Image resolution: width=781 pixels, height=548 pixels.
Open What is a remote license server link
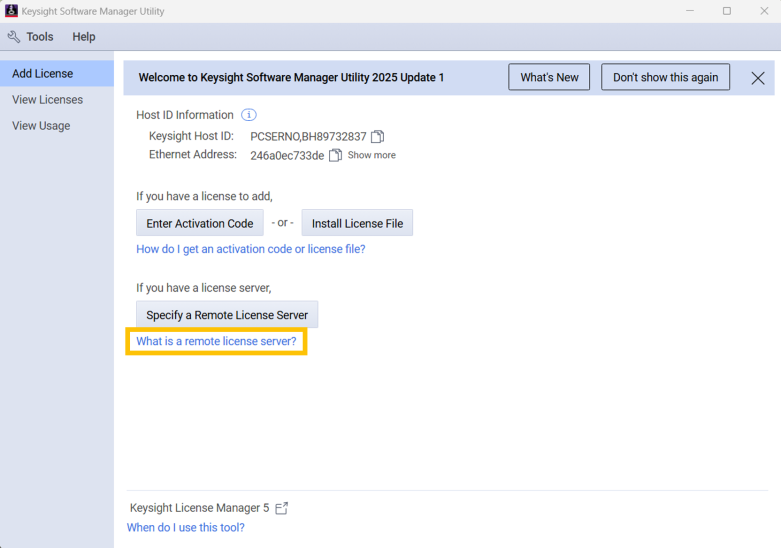coord(216,341)
